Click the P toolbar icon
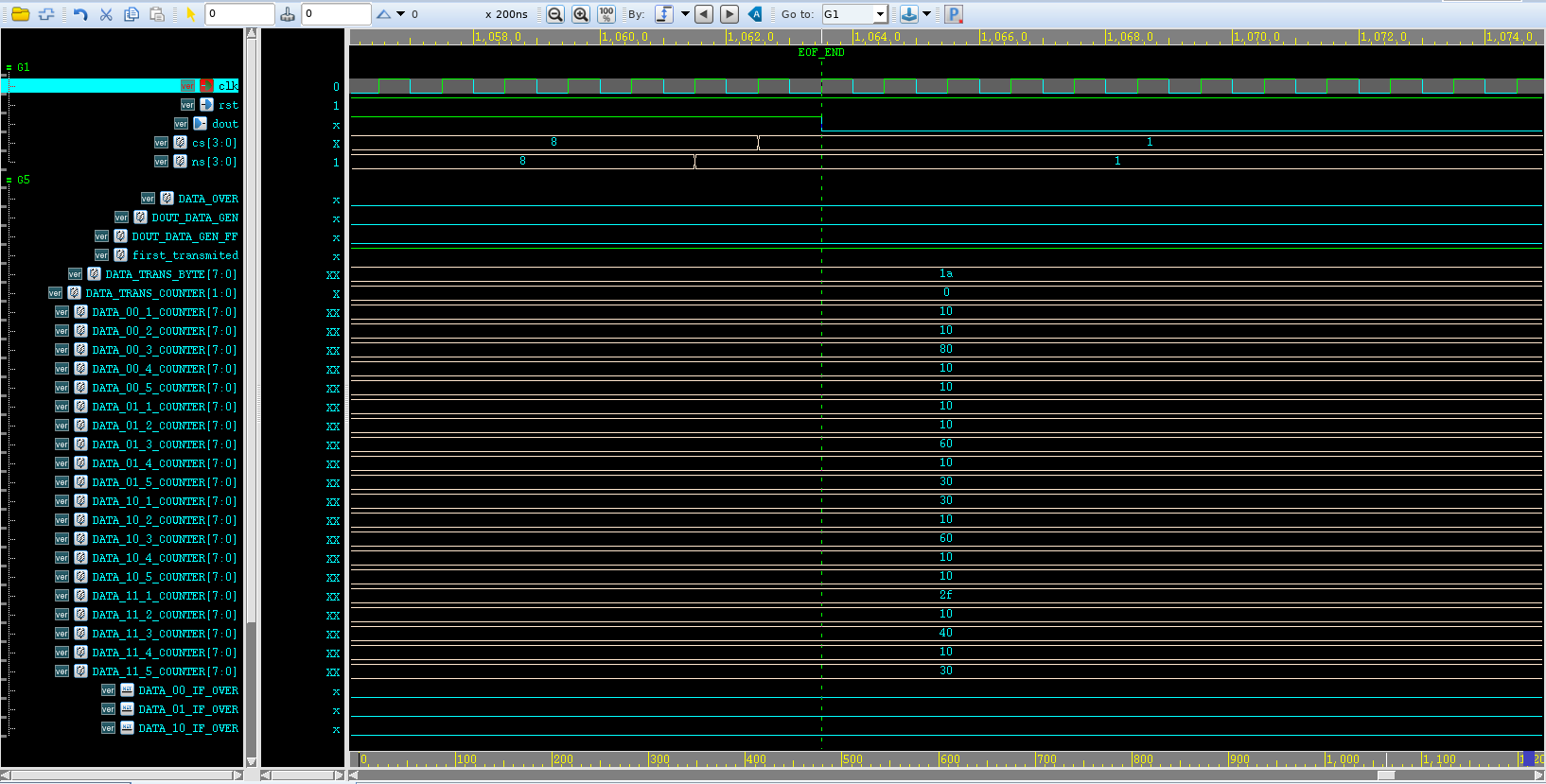 pyautogui.click(x=954, y=14)
